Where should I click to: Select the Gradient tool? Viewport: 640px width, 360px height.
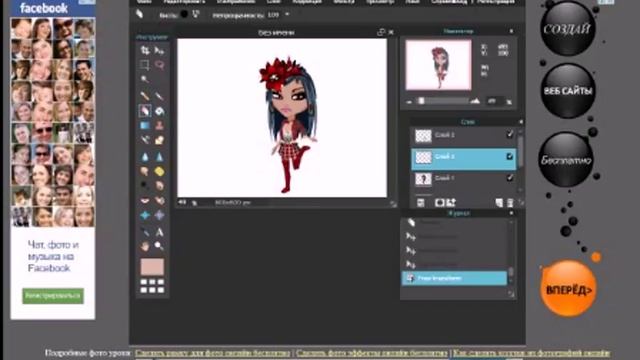tap(144, 125)
